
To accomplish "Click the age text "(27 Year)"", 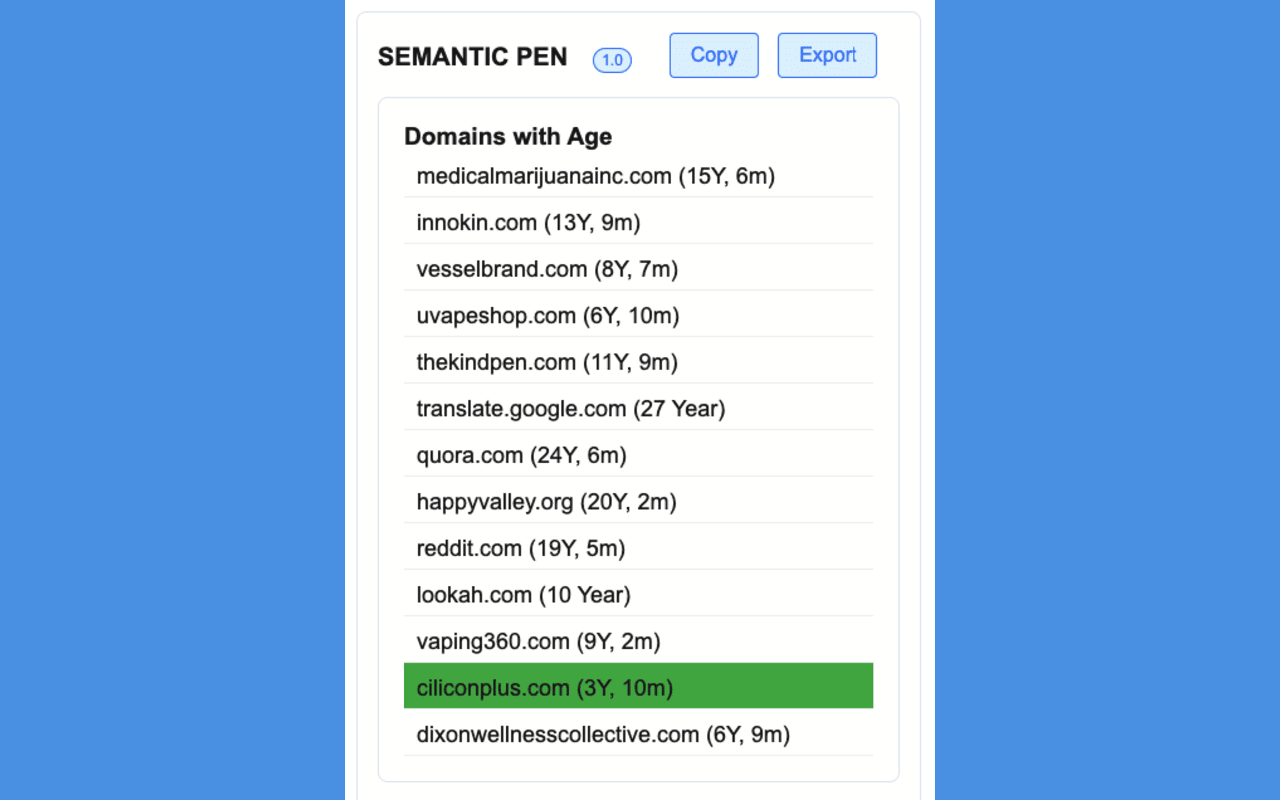I will click(679, 409).
